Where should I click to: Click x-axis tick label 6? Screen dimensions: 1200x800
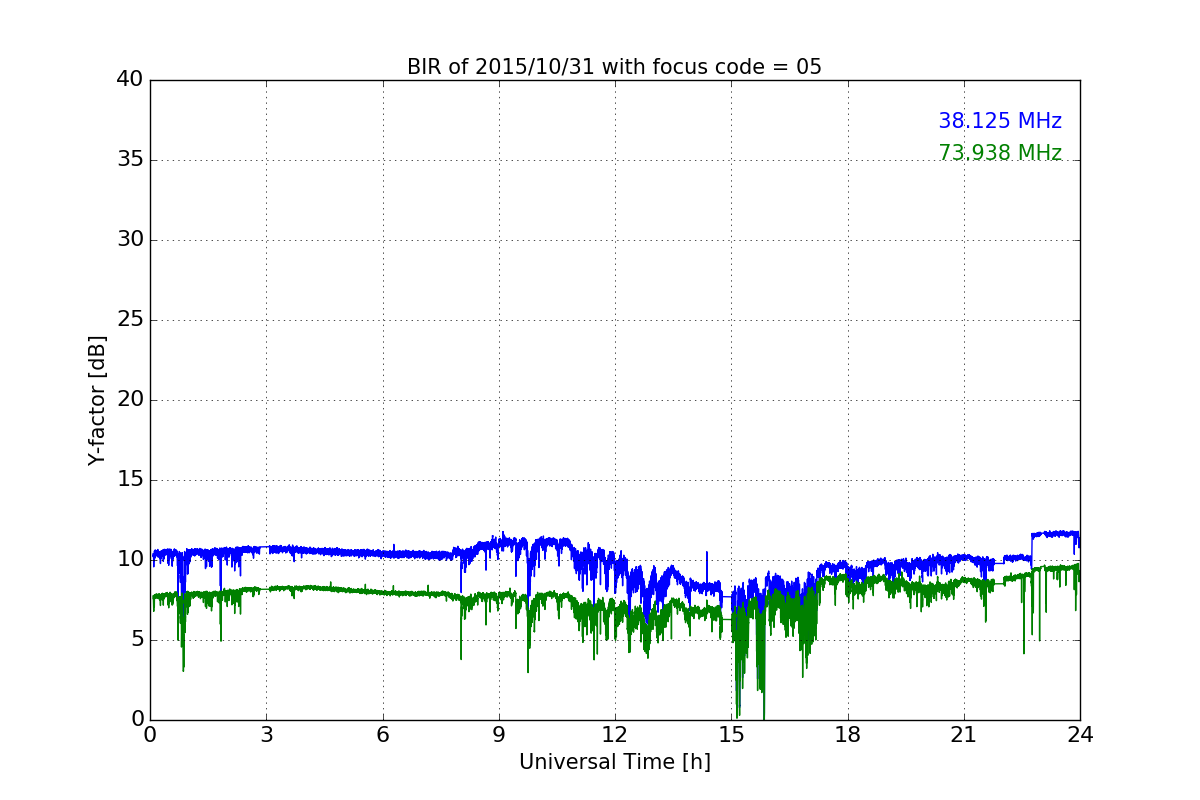pyautogui.click(x=382, y=735)
